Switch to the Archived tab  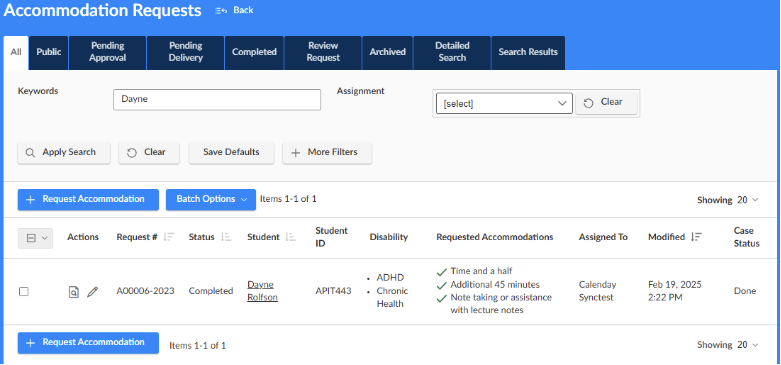(x=388, y=52)
